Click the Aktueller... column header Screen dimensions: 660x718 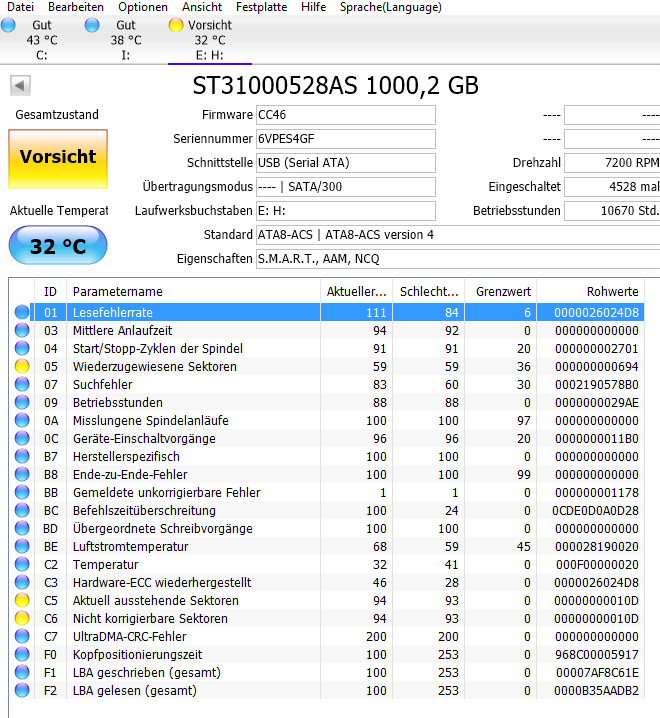click(x=356, y=292)
